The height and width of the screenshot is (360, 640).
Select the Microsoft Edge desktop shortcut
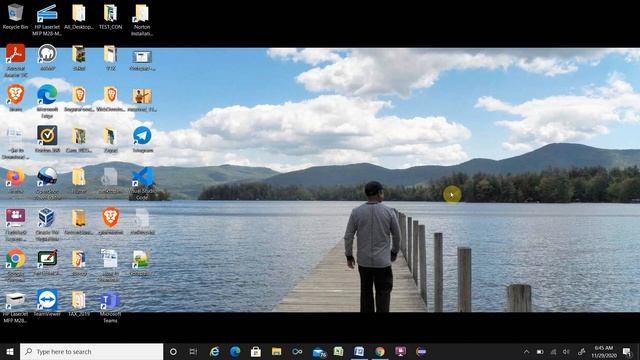[47, 101]
